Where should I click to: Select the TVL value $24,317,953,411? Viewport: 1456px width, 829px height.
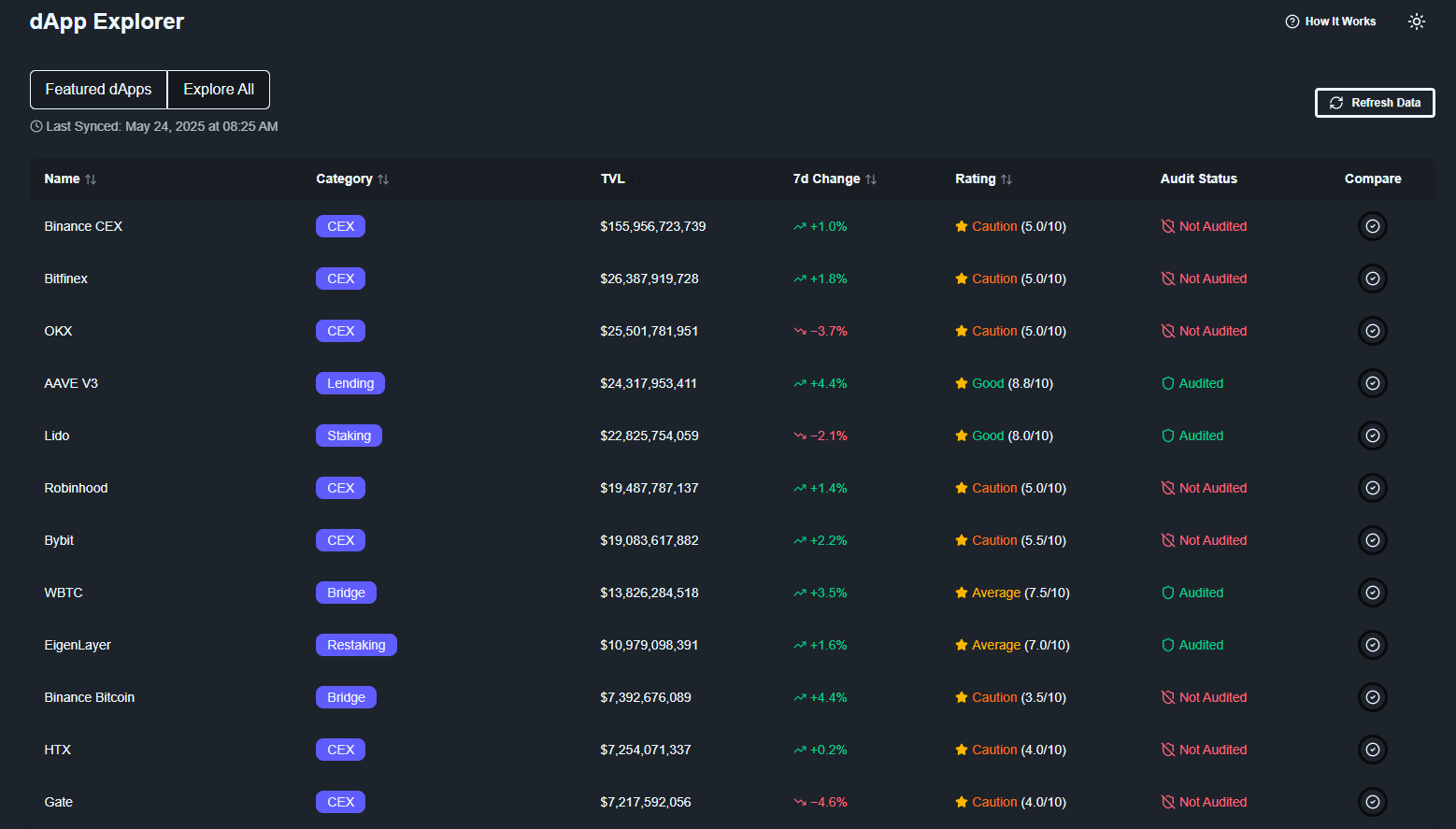point(649,383)
